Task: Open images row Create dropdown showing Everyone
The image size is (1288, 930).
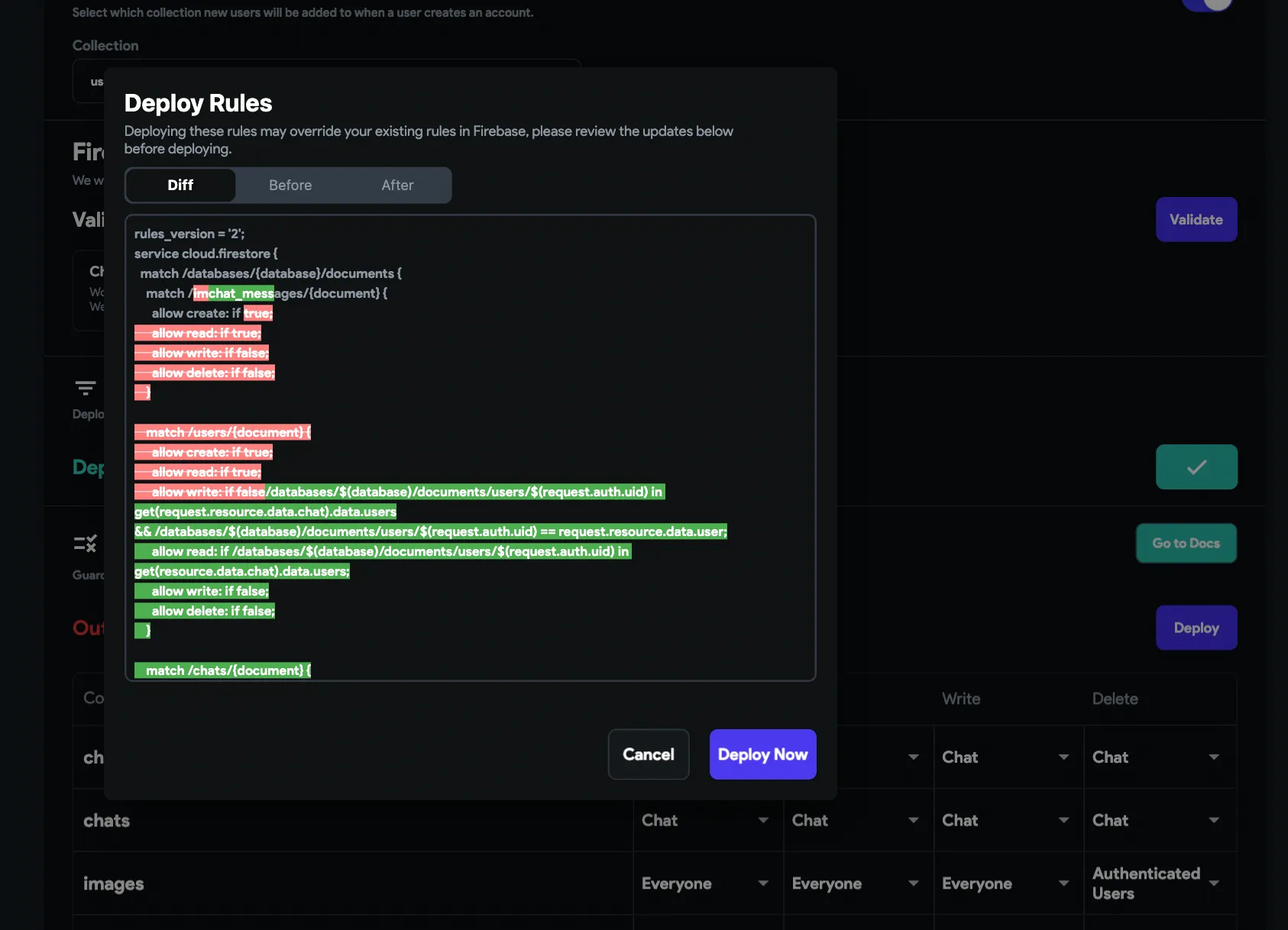Action: pos(706,883)
